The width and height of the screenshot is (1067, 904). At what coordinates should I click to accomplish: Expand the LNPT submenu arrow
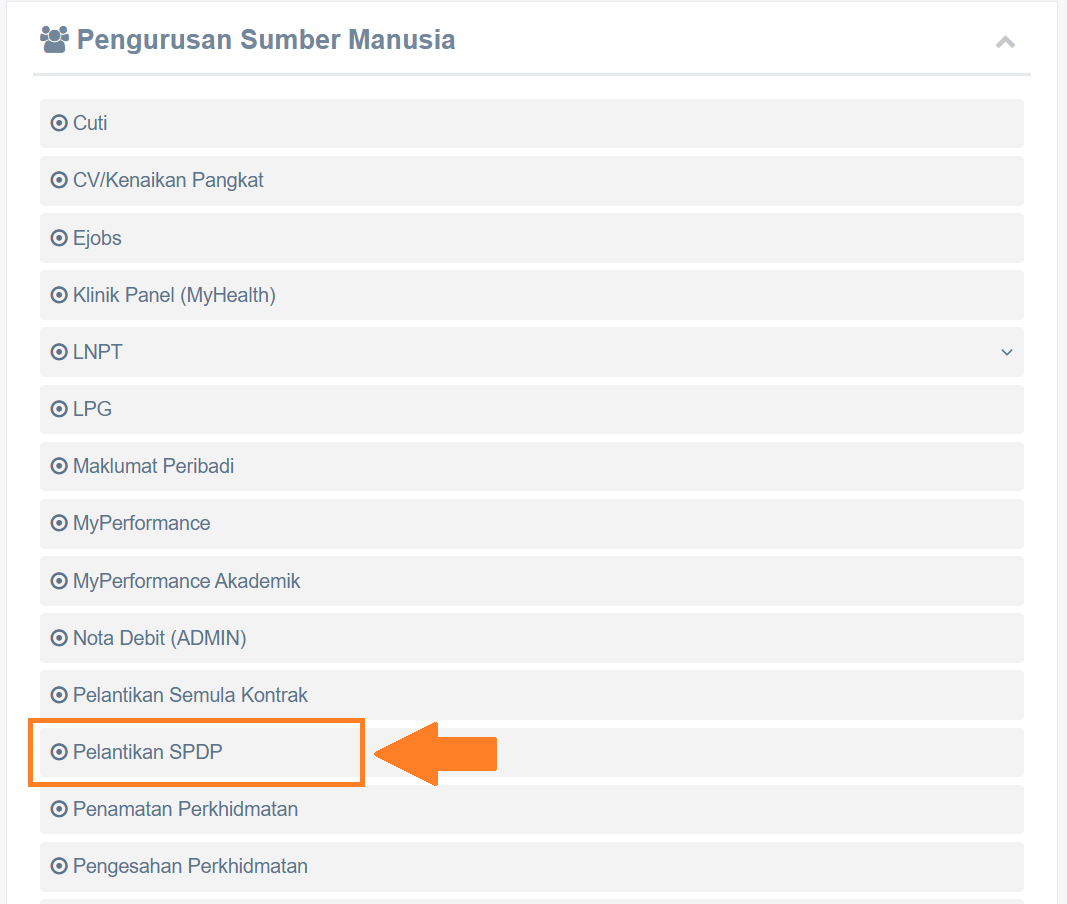pyautogui.click(x=1006, y=352)
